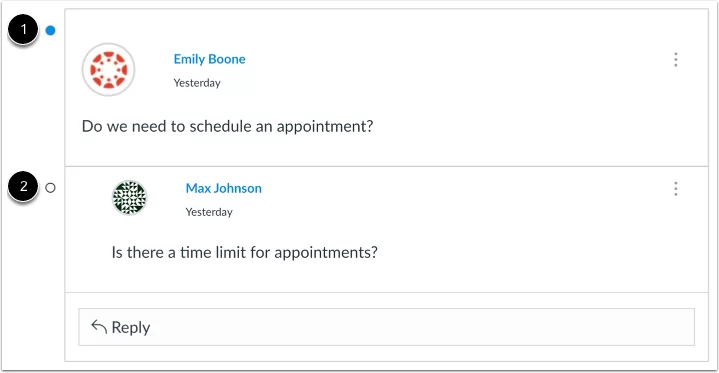Mark Max Johnson's reply unread via hollow circle
The height and width of the screenshot is (373, 719).
click(50, 188)
